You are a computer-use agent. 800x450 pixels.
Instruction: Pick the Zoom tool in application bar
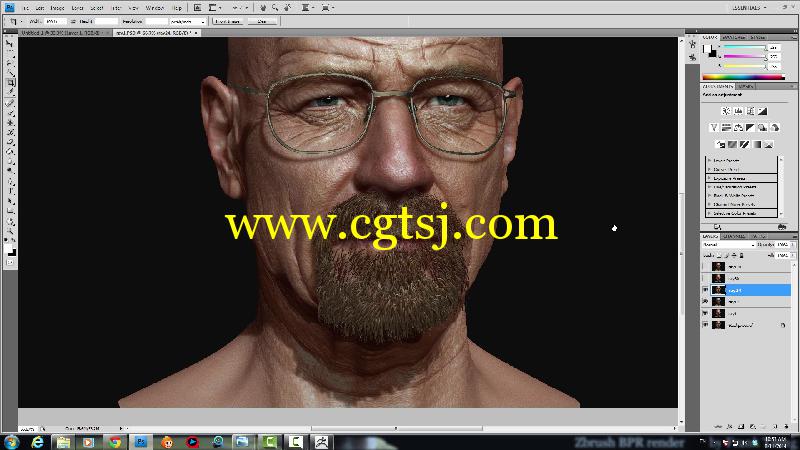(275, 8)
